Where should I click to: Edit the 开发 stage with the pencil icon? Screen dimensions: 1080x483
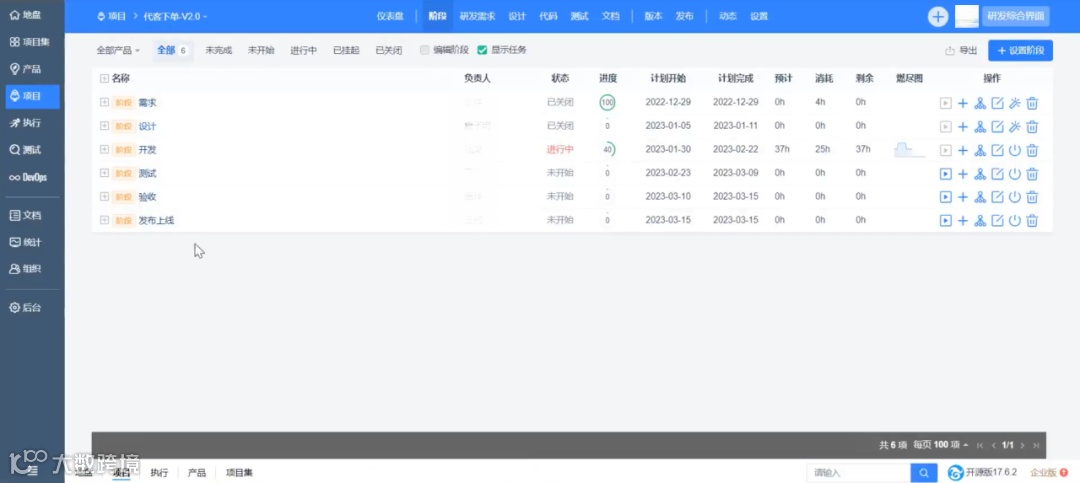coord(997,150)
